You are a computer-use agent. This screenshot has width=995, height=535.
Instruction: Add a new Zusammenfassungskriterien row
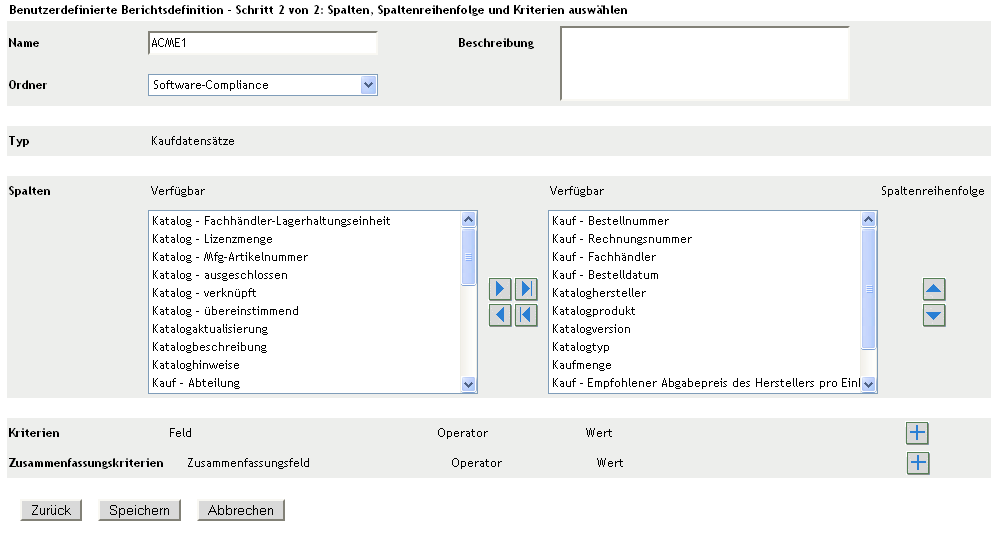click(x=917, y=463)
